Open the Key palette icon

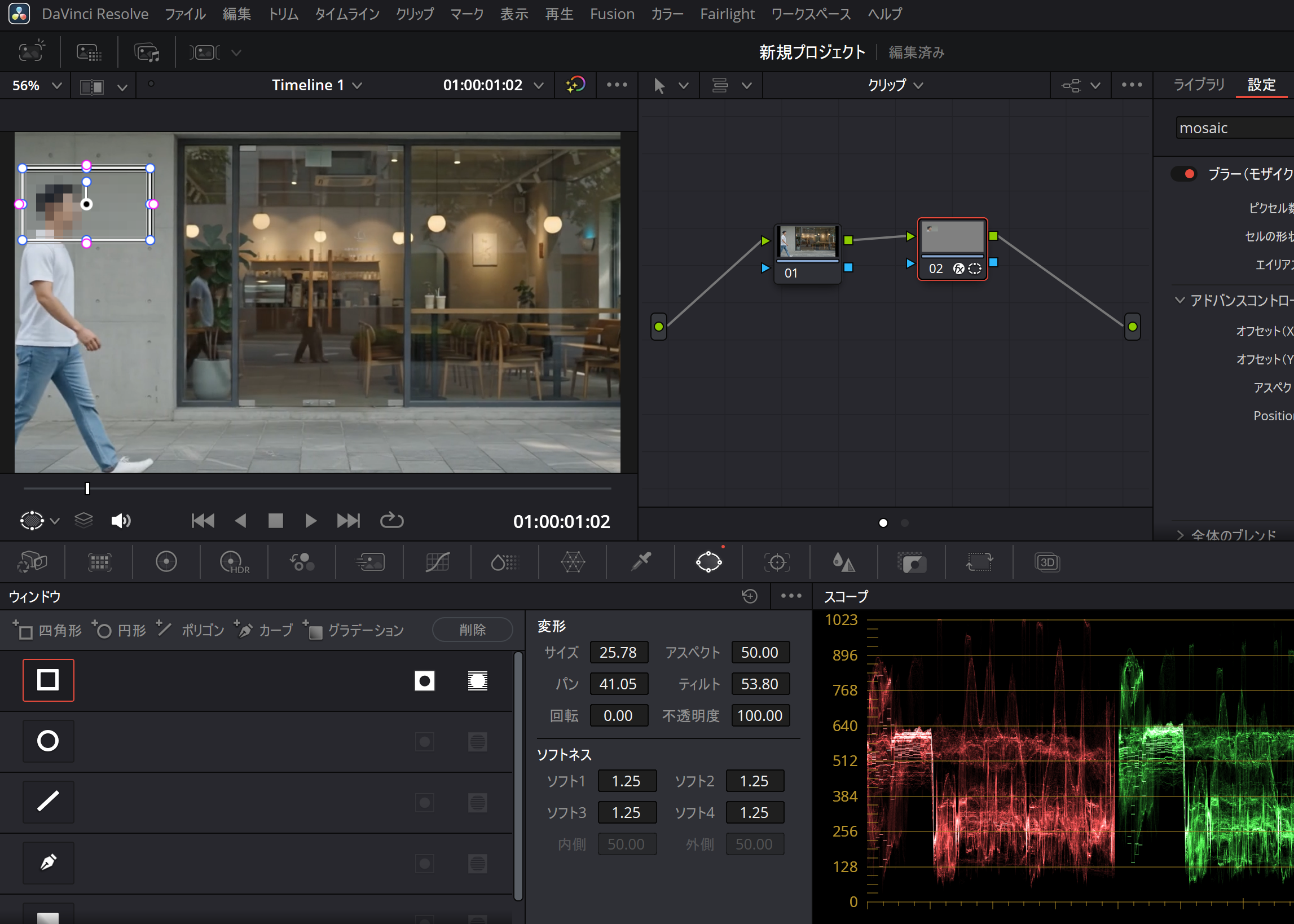pyautogui.click(x=912, y=562)
